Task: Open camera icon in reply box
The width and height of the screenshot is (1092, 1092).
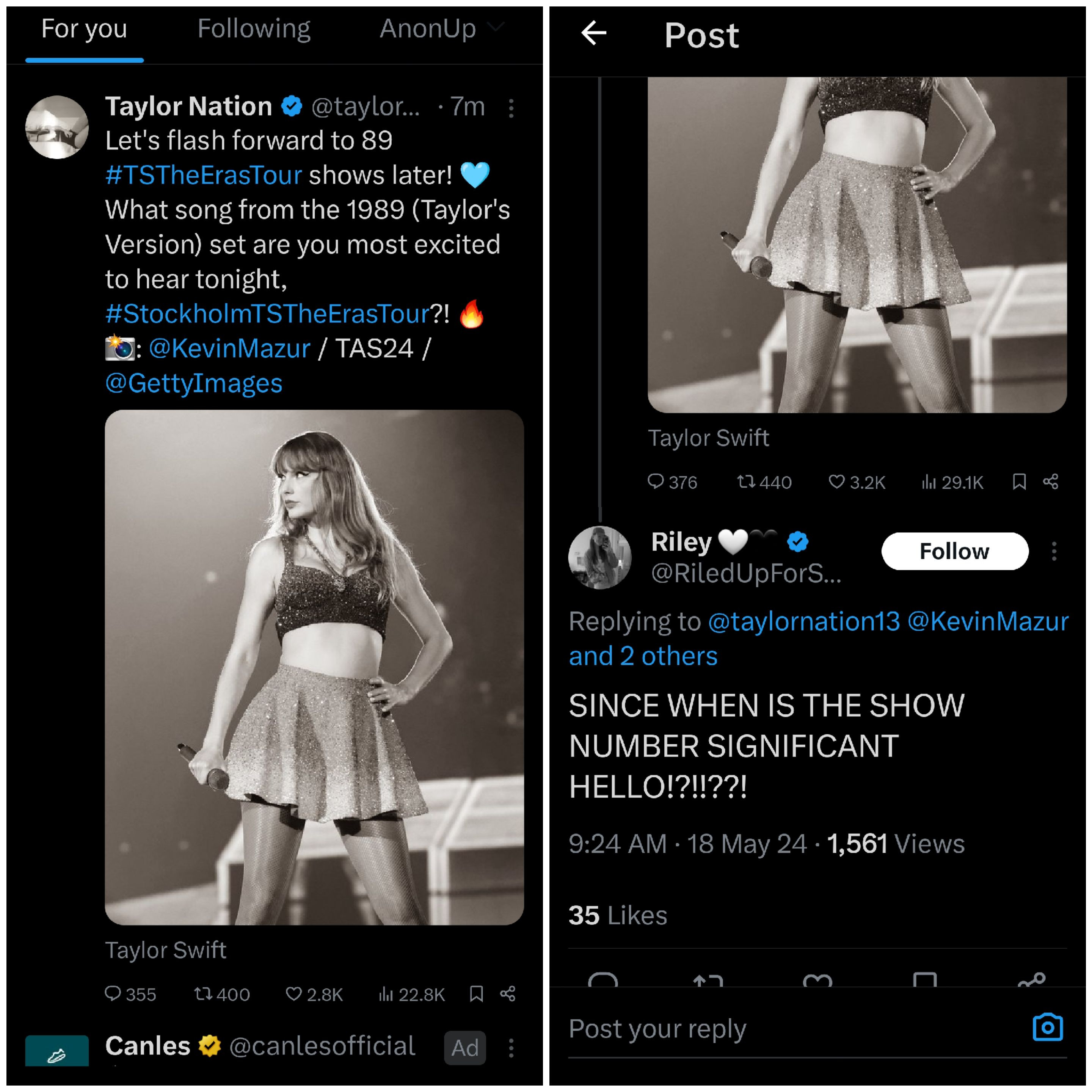Action: coord(1047,1027)
